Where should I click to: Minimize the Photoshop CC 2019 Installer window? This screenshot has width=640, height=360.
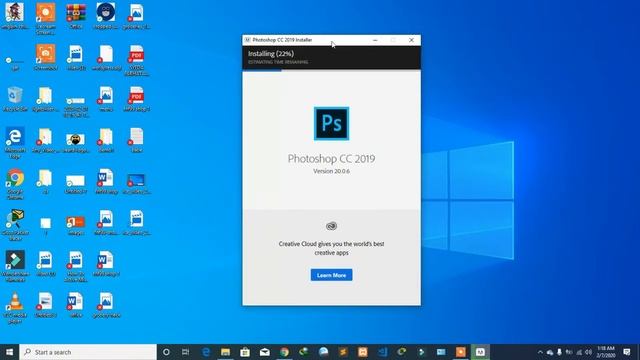(375, 40)
